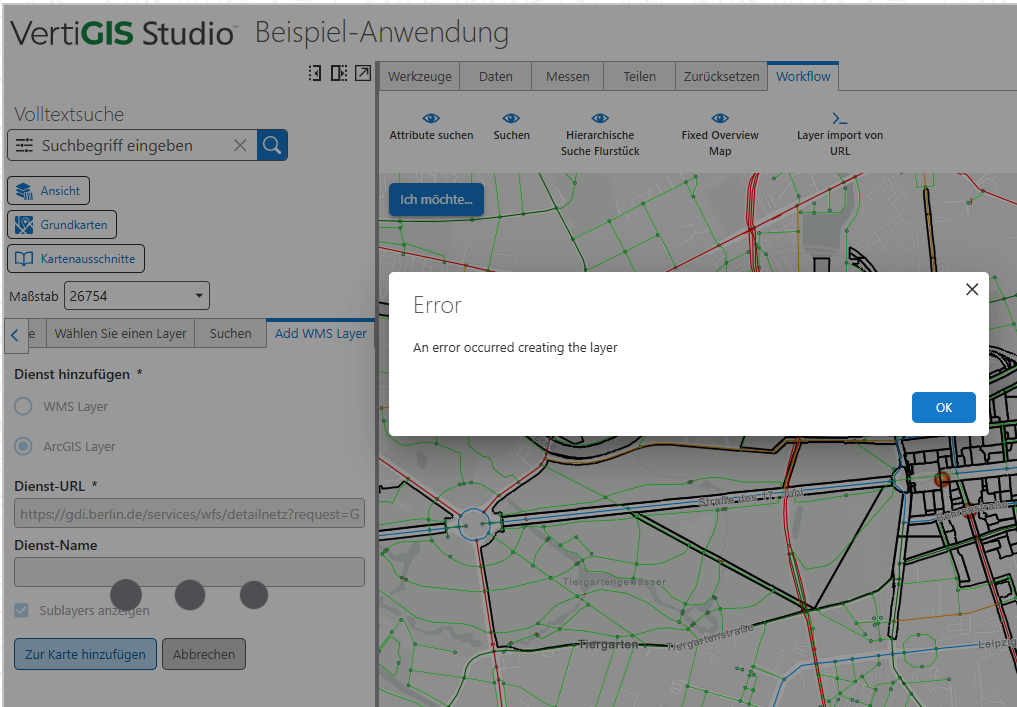Click the Attribute suchen eye icon

tap(431, 118)
